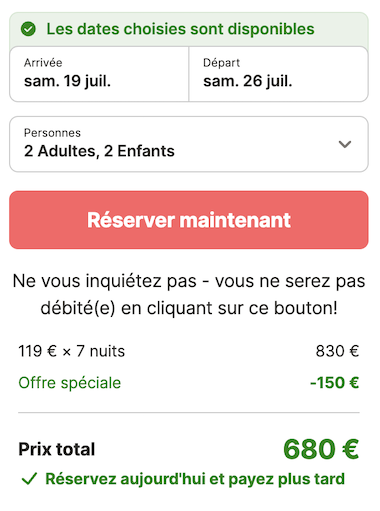Expand the Personnes chevron arrow
The image size is (380, 511).
pyautogui.click(x=345, y=144)
